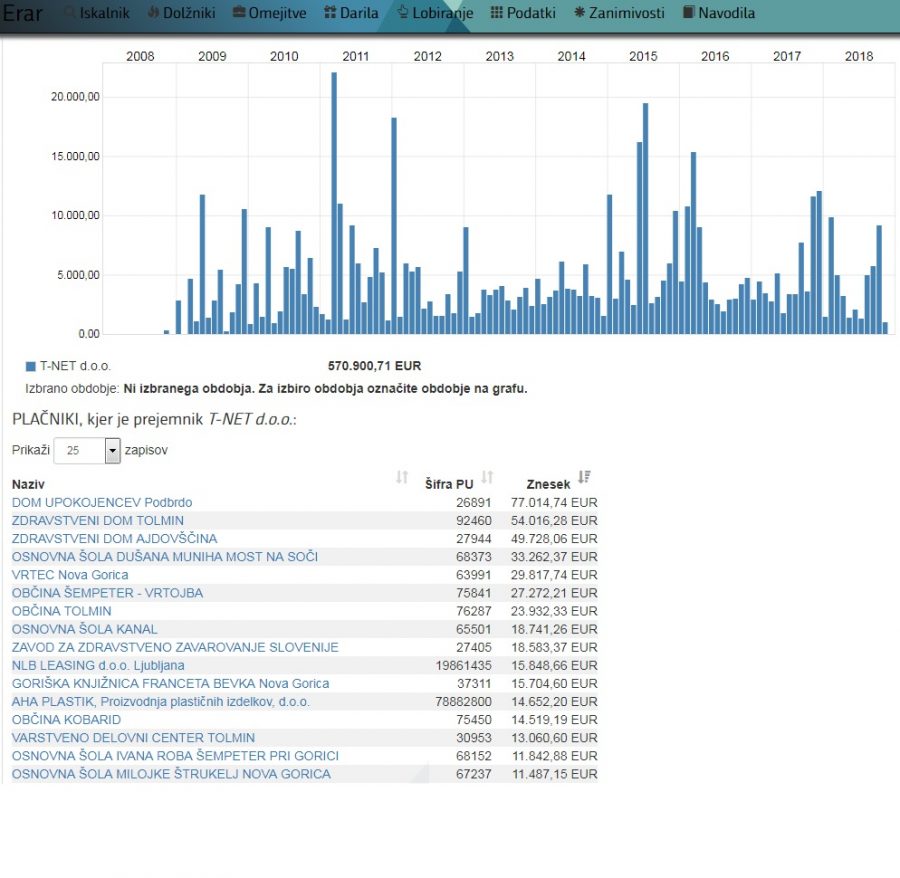
Task: Open OSNOVNA ŠOLA IVANA ROBA ŠEMPETER link
Action: point(175,756)
